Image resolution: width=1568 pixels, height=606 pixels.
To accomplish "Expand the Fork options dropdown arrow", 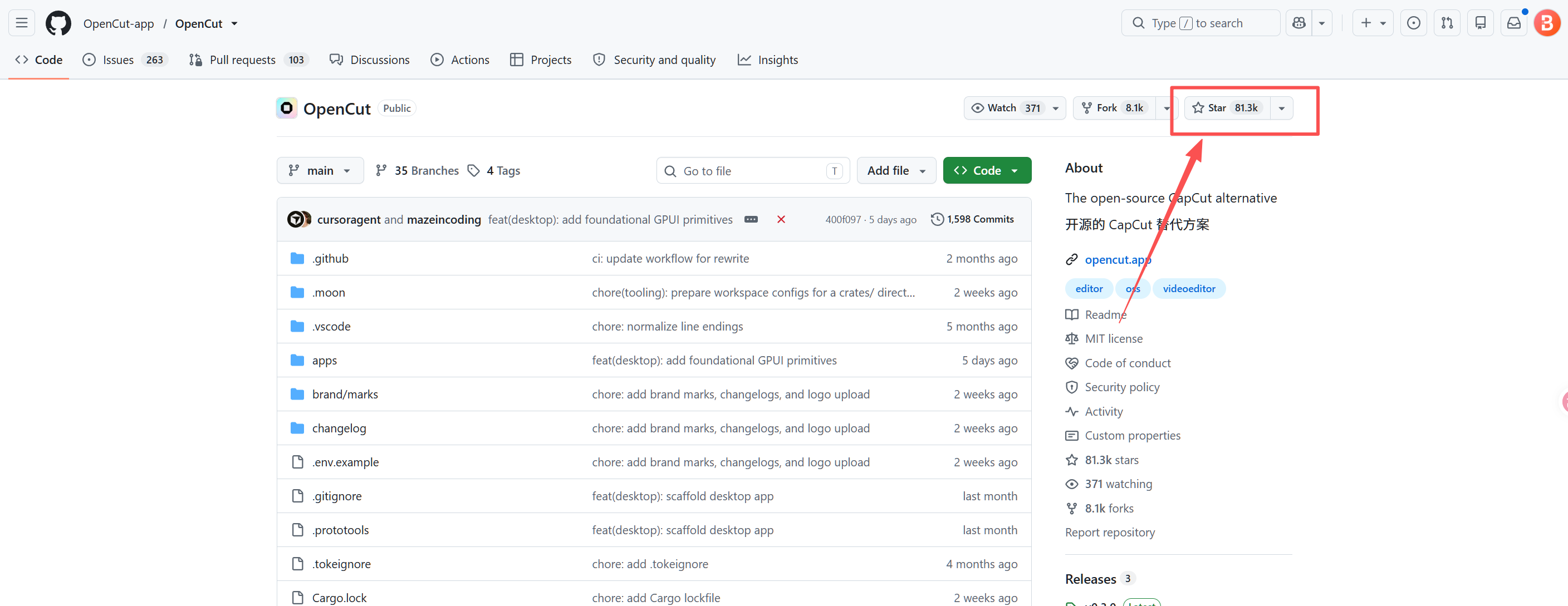I will click(1167, 109).
